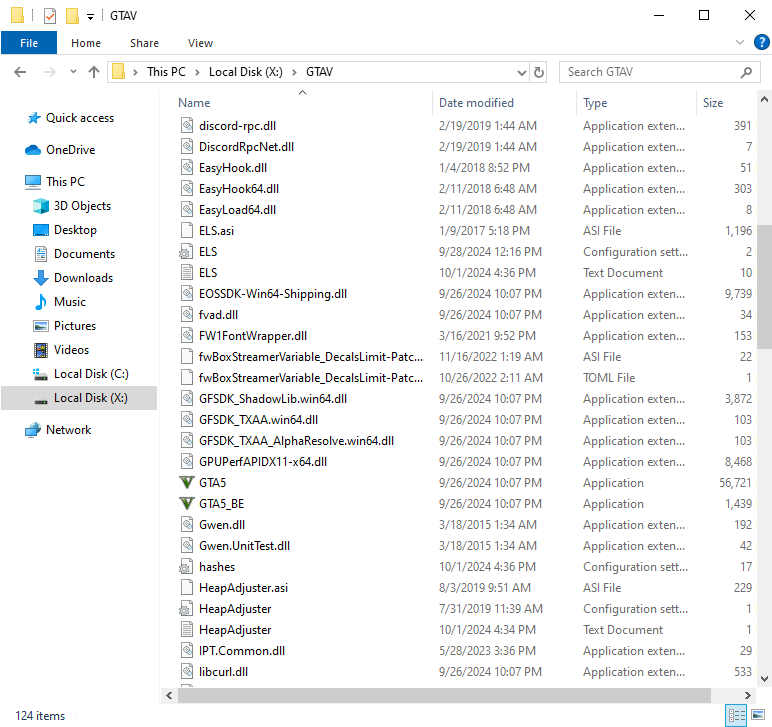772x727 pixels.
Task: Open OneDrive in the navigation pane
Action: pos(70,150)
